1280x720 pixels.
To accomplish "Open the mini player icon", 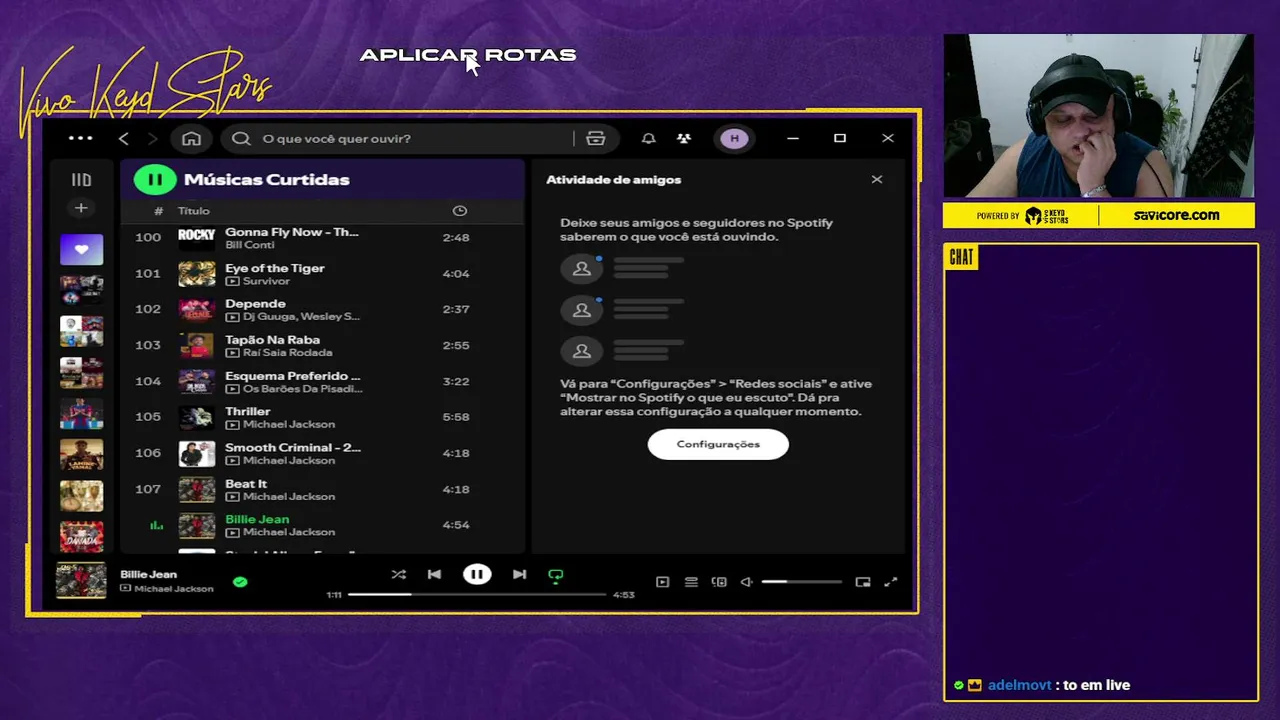I will click(x=863, y=582).
